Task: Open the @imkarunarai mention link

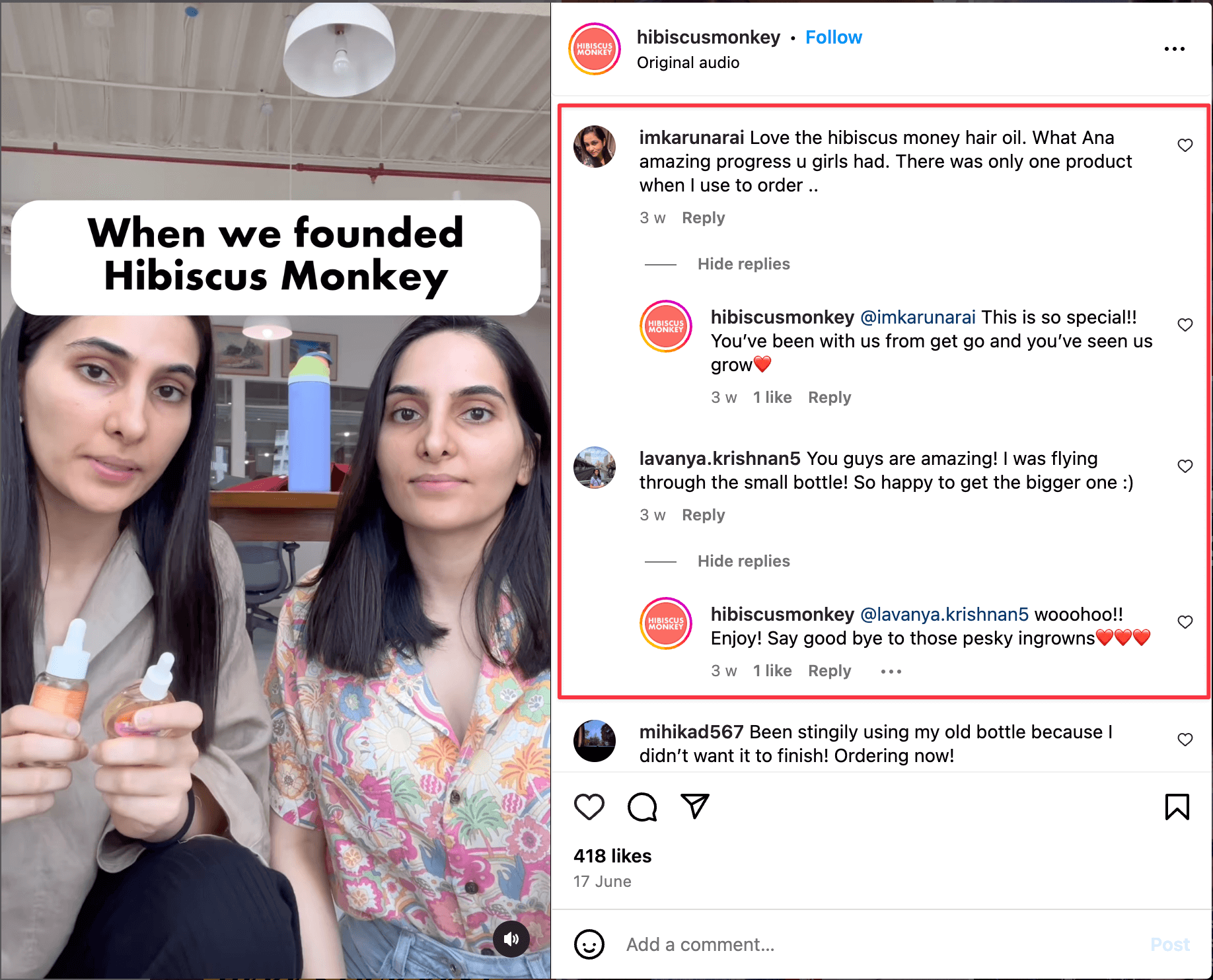Action: [x=918, y=317]
